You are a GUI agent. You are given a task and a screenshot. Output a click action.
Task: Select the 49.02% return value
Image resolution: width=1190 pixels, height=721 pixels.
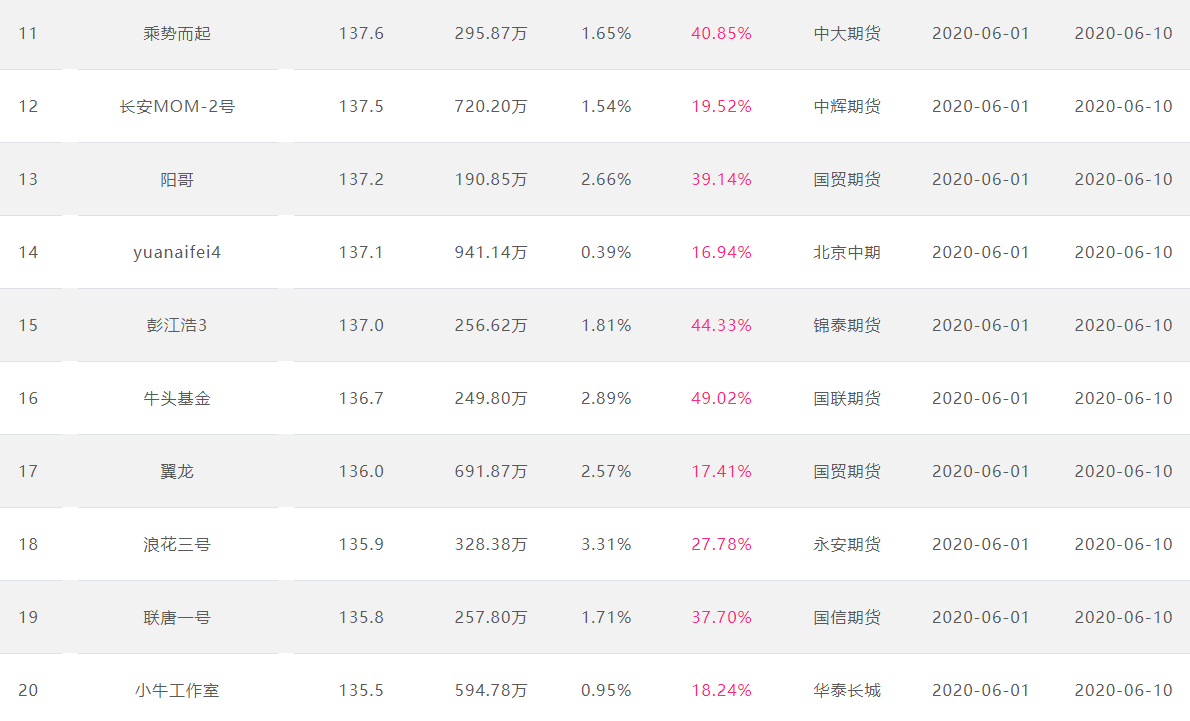click(x=721, y=398)
